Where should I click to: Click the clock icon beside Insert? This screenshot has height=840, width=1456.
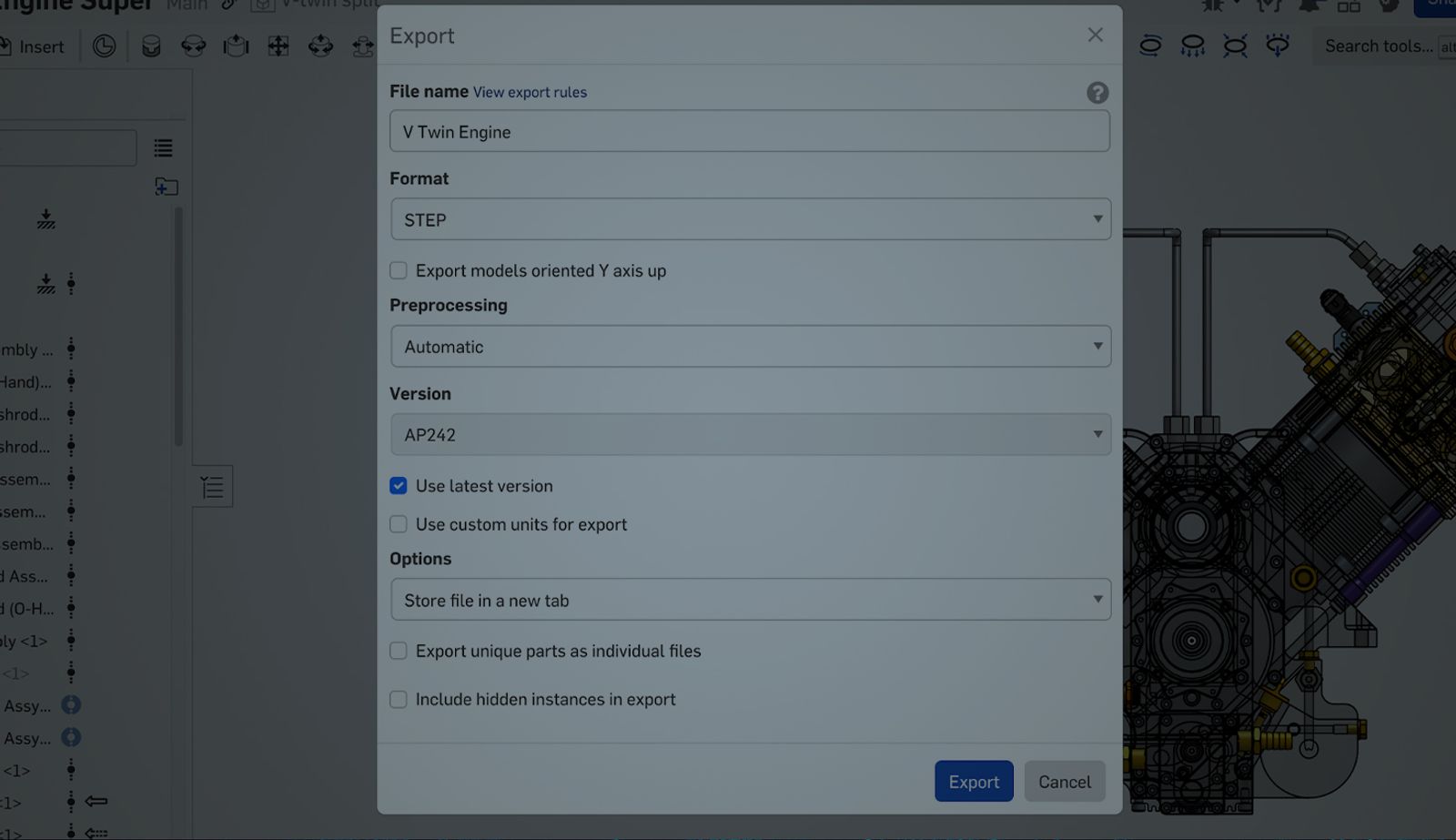(105, 46)
